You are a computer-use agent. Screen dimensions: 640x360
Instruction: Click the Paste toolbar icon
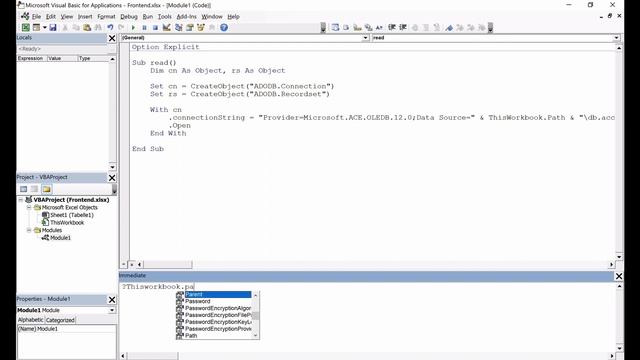(x=87, y=27)
